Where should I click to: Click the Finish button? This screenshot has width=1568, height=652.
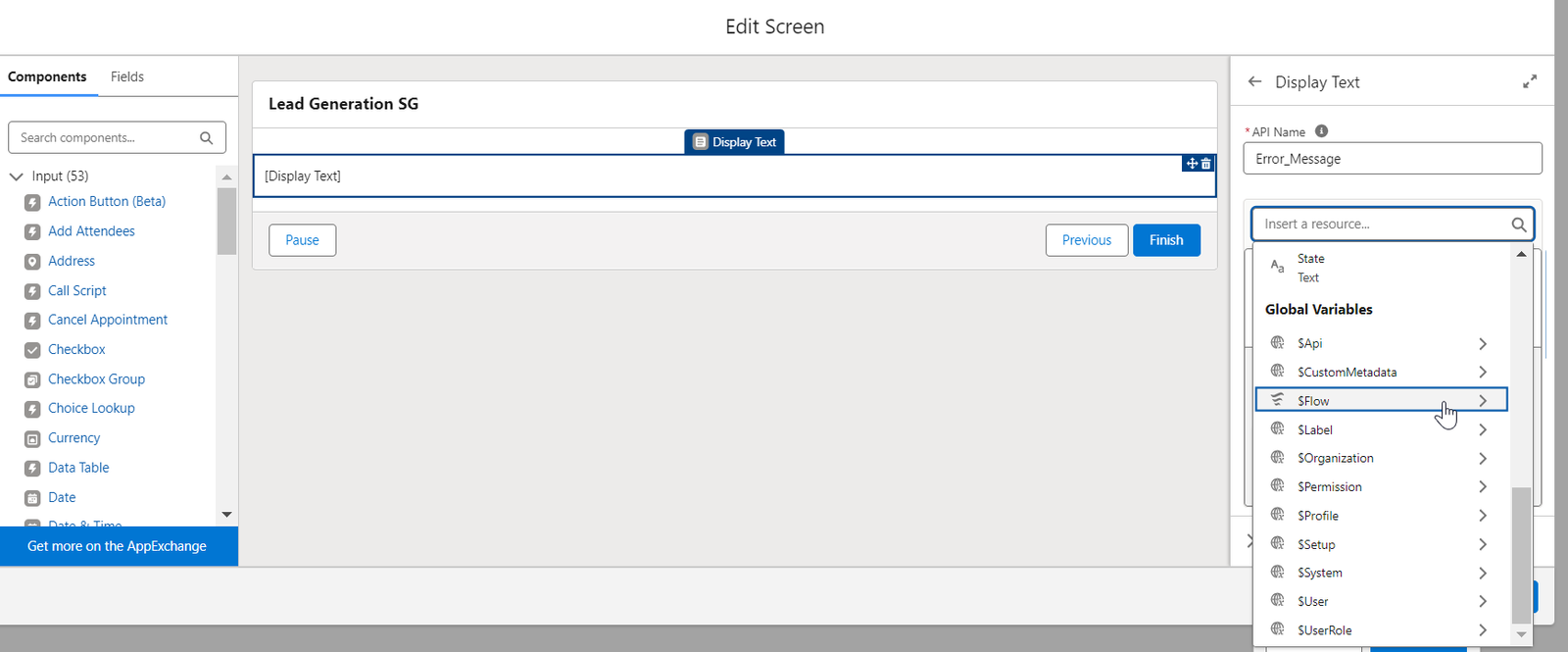pyautogui.click(x=1166, y=240)
